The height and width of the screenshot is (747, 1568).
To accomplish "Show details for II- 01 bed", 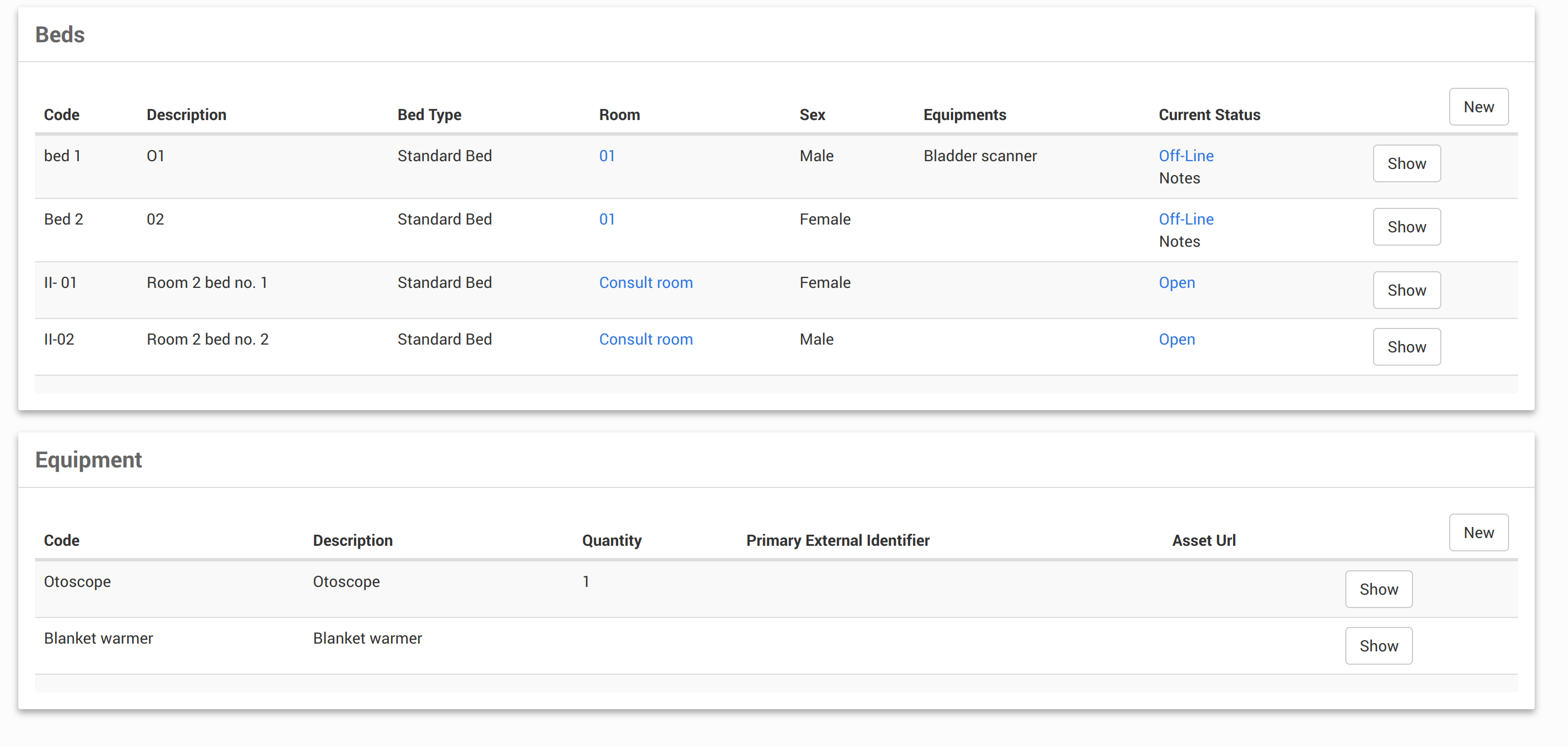I will pos(1406,290).
